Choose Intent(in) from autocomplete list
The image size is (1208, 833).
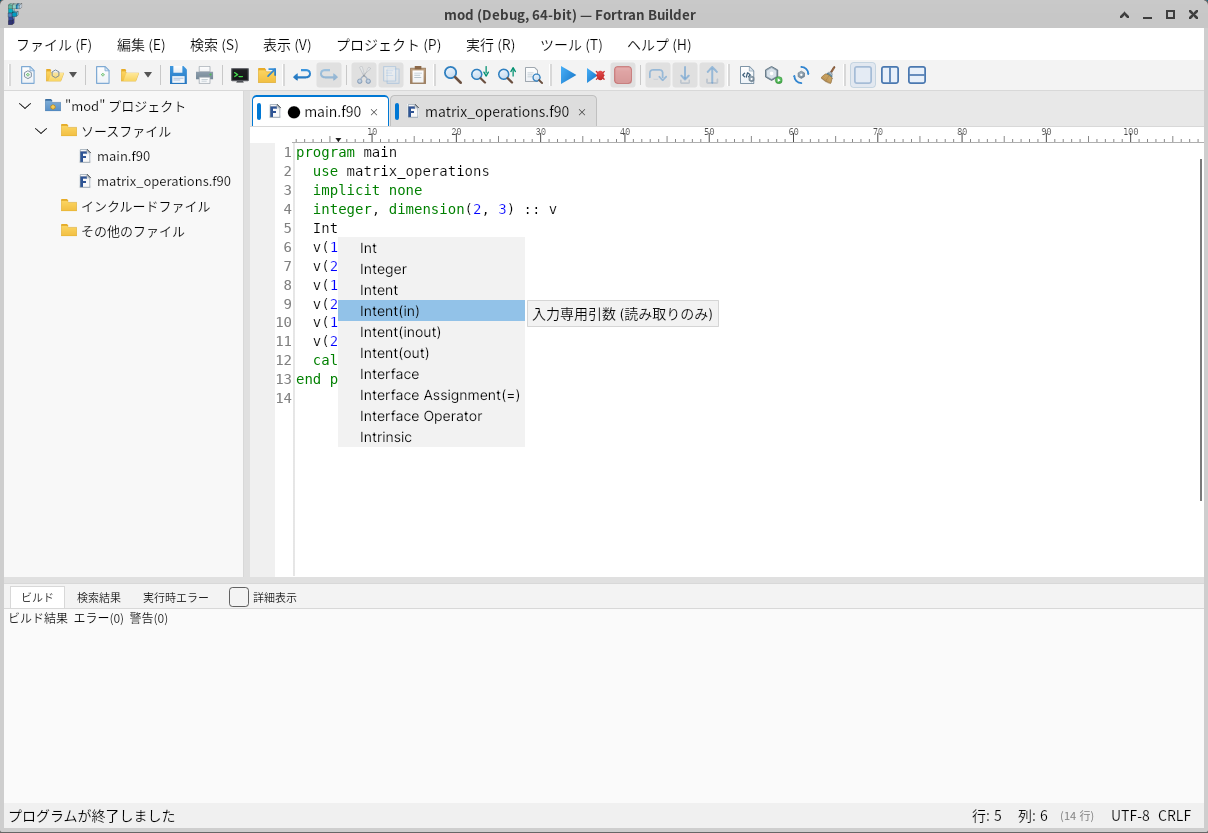click(x=431, y=311)
